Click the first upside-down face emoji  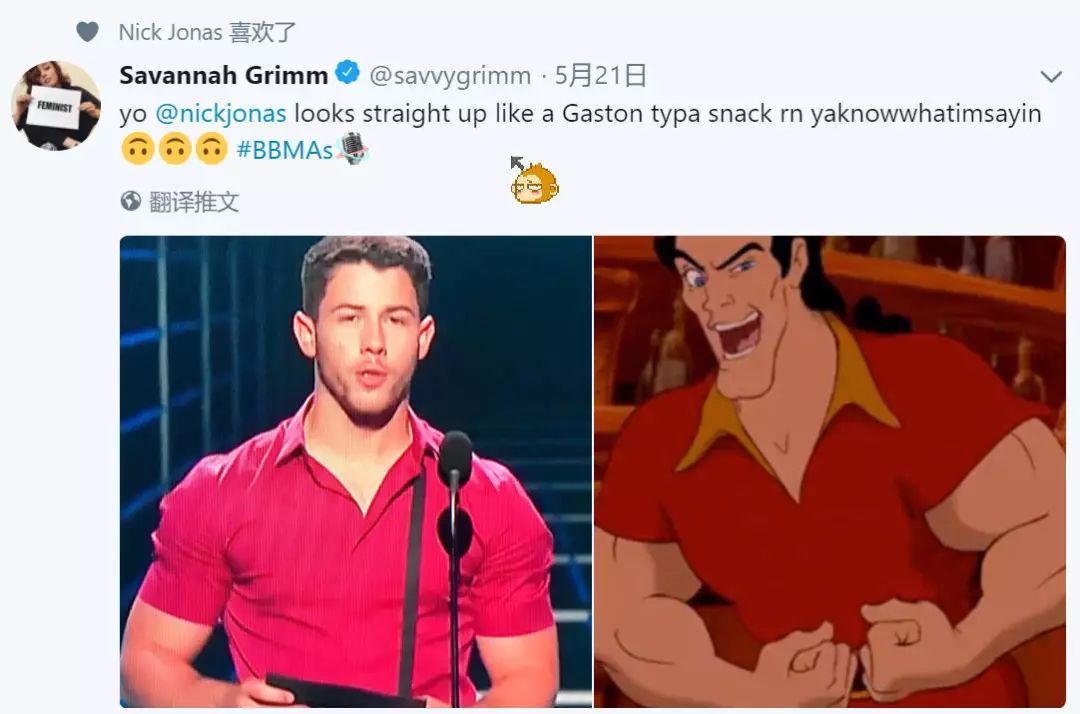pyautogui.click(x=138, y=149)
